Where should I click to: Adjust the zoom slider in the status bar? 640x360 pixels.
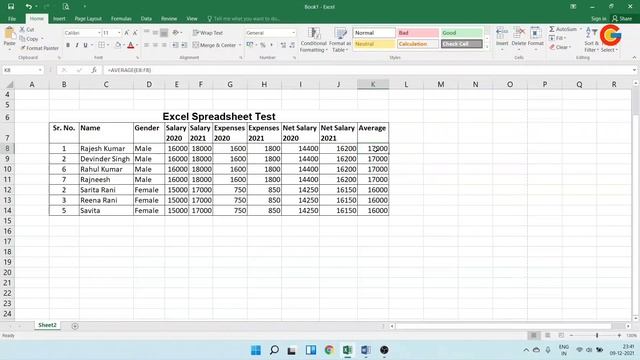[x=597, y=335]
